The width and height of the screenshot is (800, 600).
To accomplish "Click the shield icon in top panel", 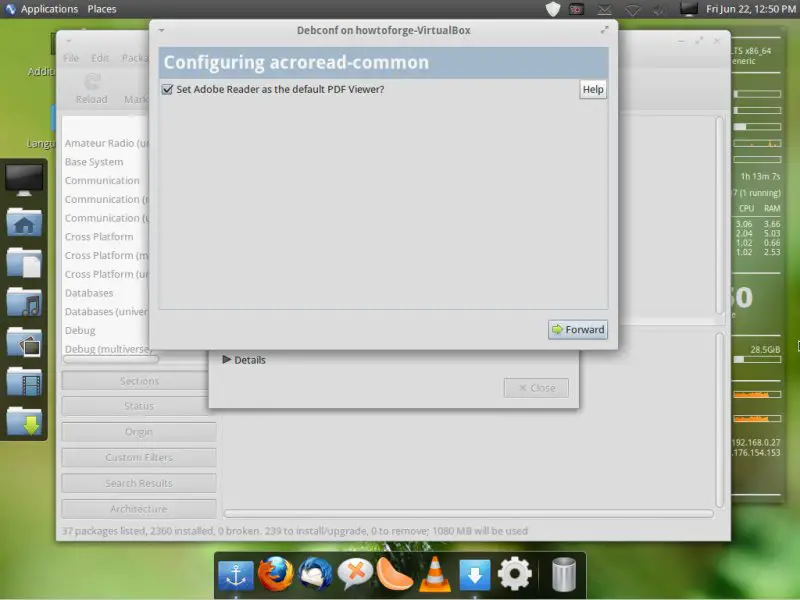I will pos(553,9).
